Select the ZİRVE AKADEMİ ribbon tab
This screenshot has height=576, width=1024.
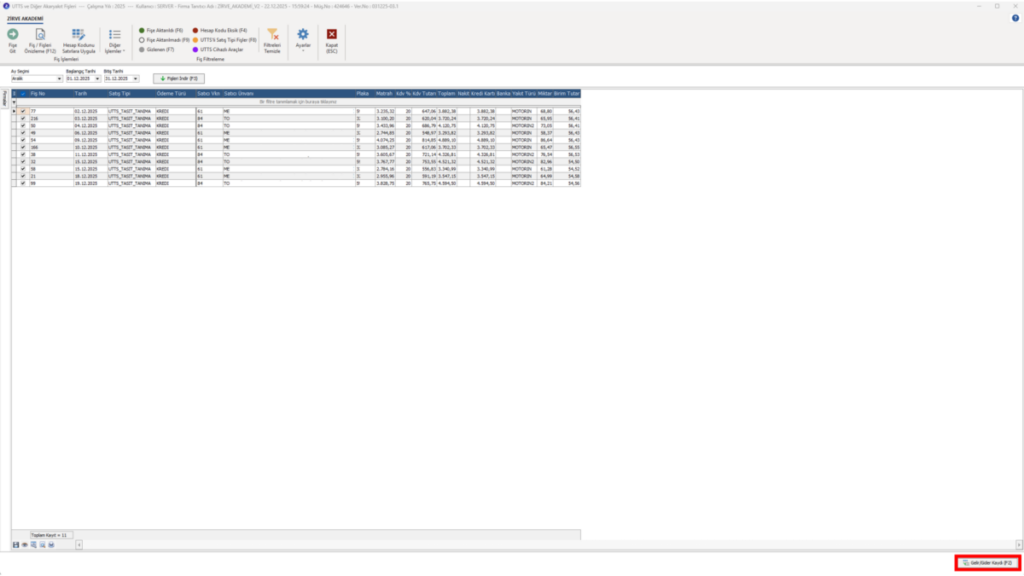[25, 19]
